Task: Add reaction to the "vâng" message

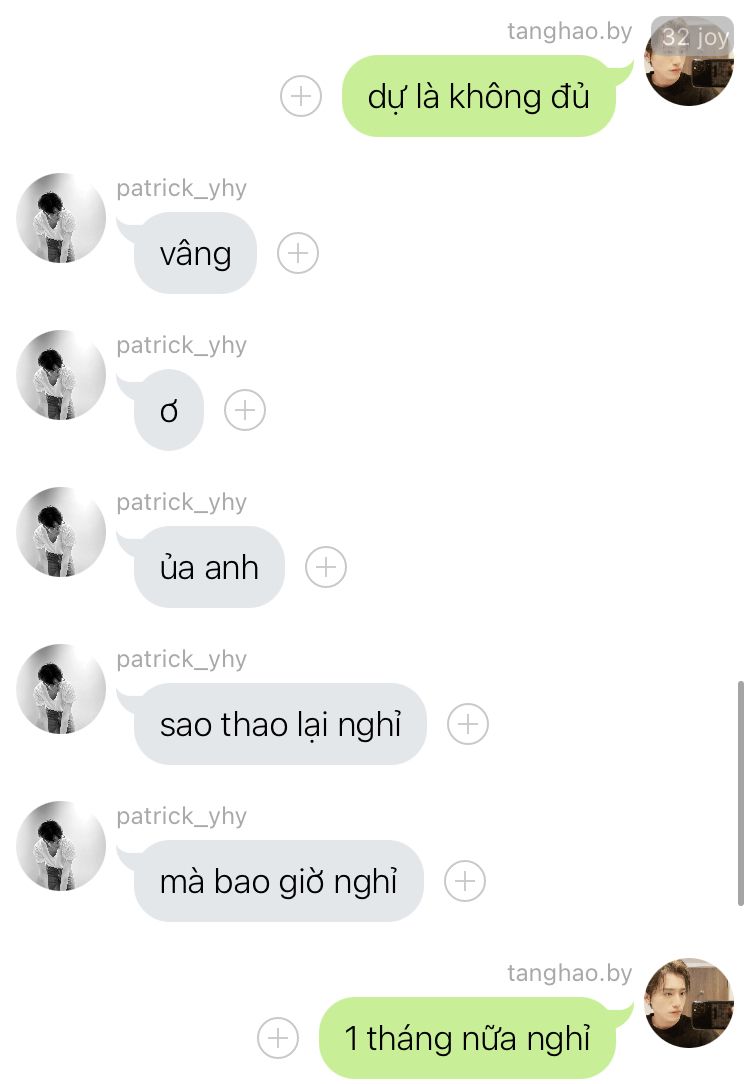Action: pos(298,253)
